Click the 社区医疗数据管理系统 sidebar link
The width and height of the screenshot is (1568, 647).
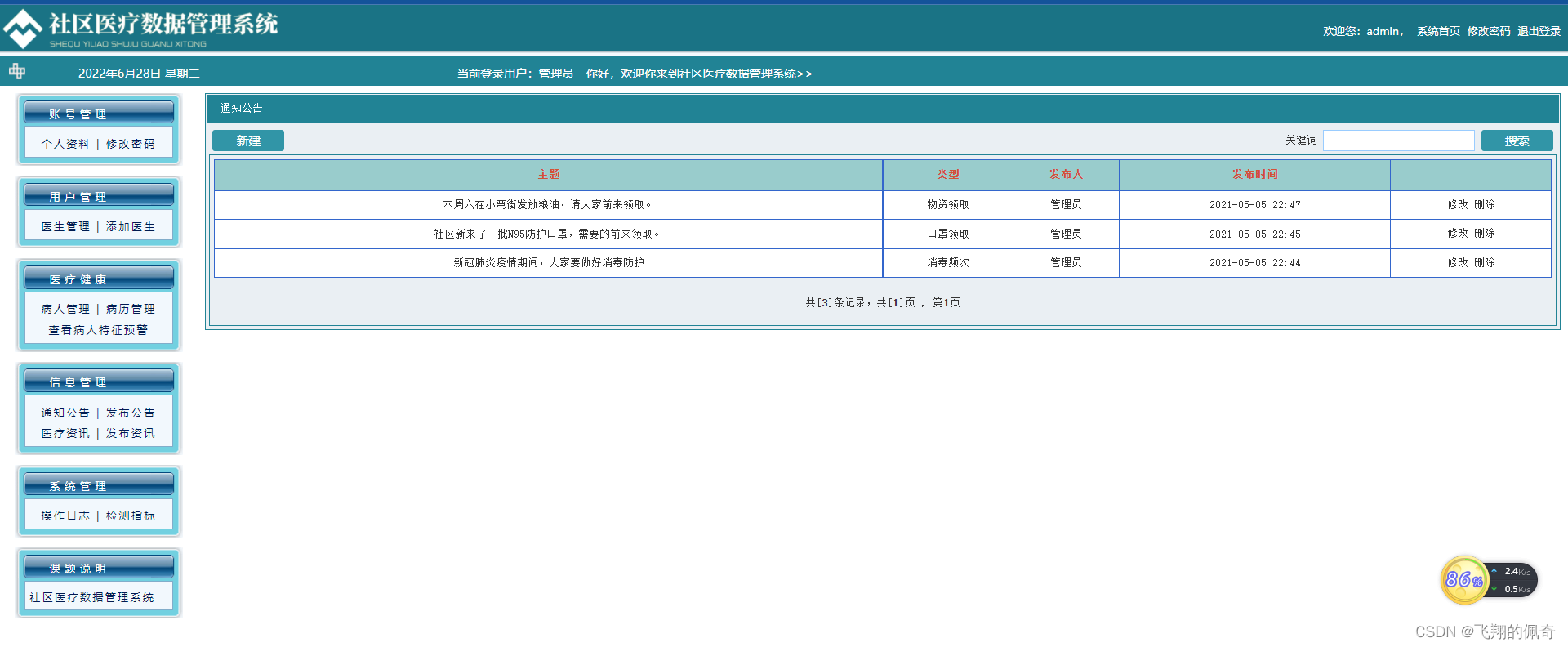coord(91,597)
